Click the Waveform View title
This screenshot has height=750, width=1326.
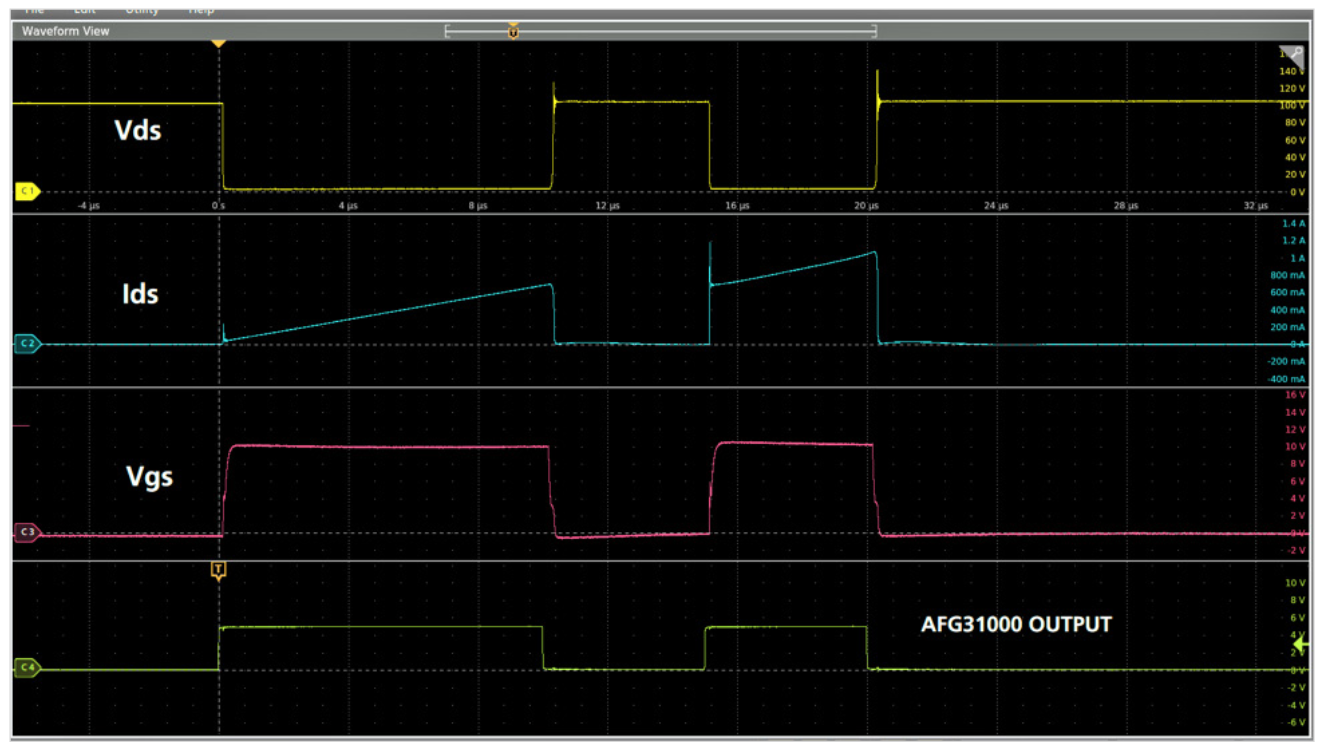66,31
